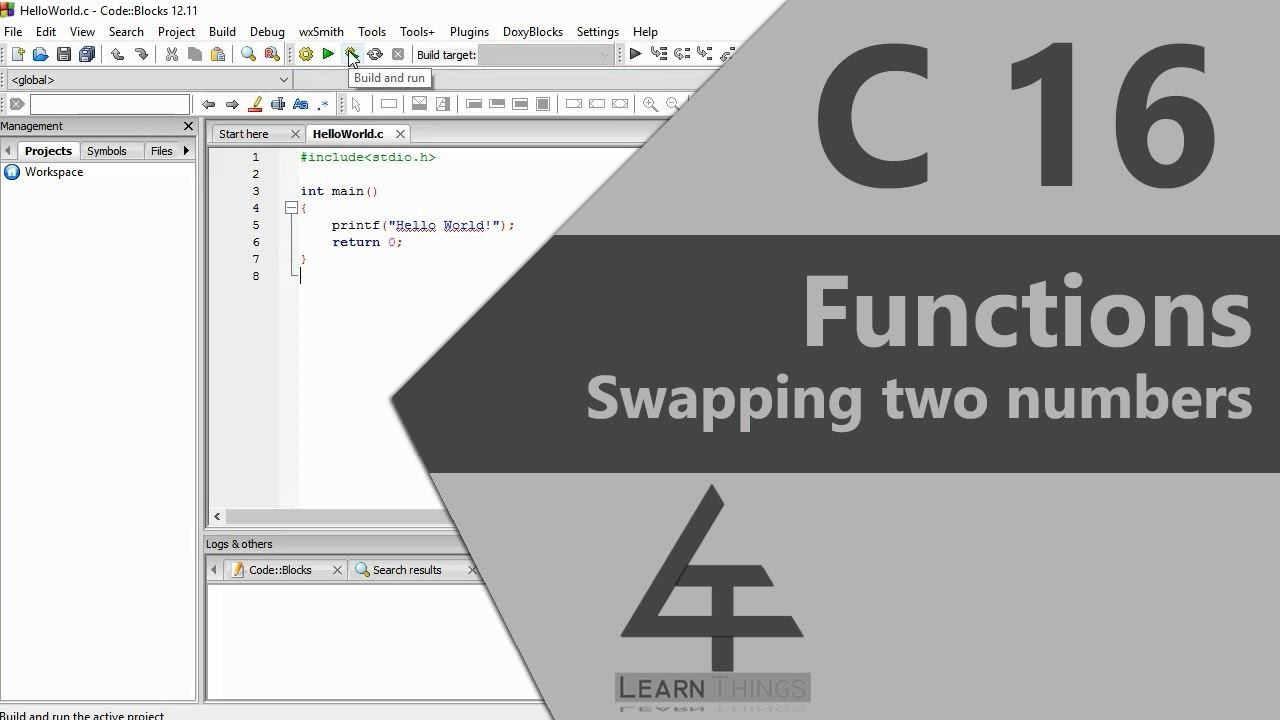Clear the incremental search field

[16, 104]
